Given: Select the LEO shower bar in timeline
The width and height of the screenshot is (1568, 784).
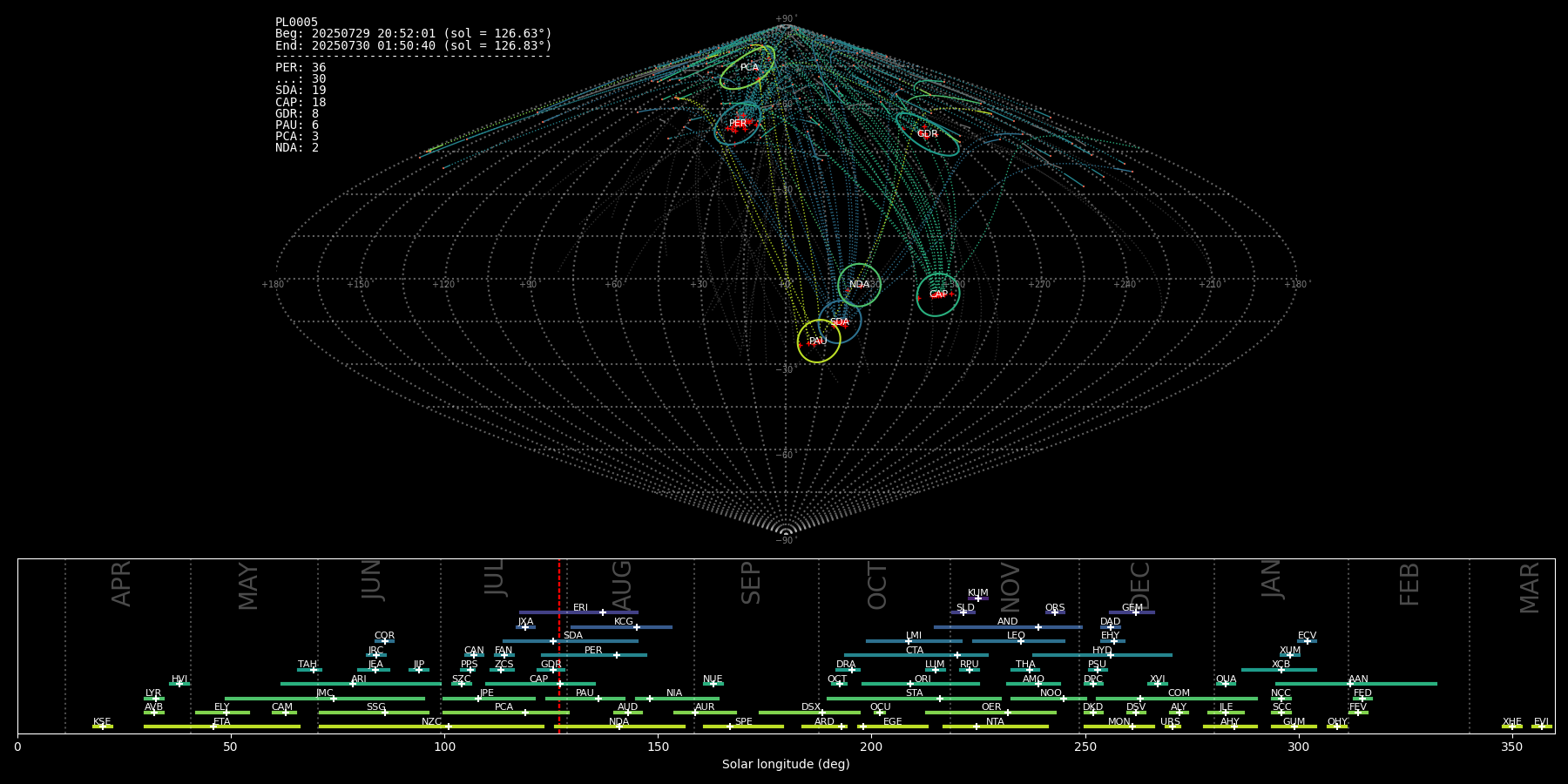Looking at the screenshot, I should click(x=1018, y=641).
